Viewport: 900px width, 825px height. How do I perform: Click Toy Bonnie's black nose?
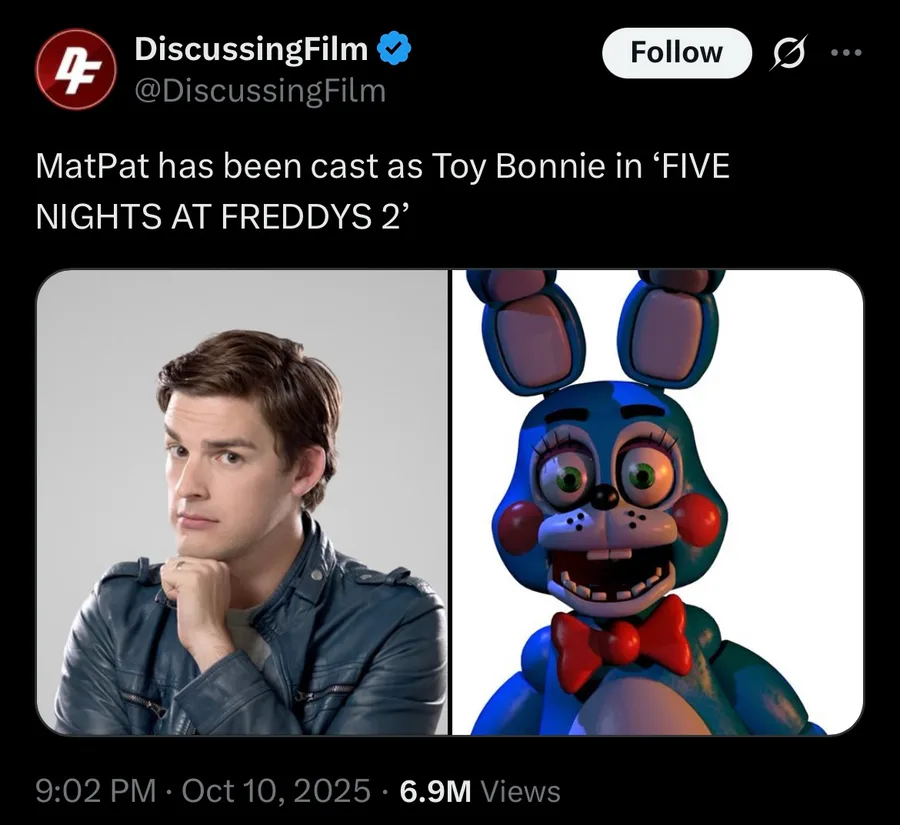pyautogui.click(x=604, y=494)
